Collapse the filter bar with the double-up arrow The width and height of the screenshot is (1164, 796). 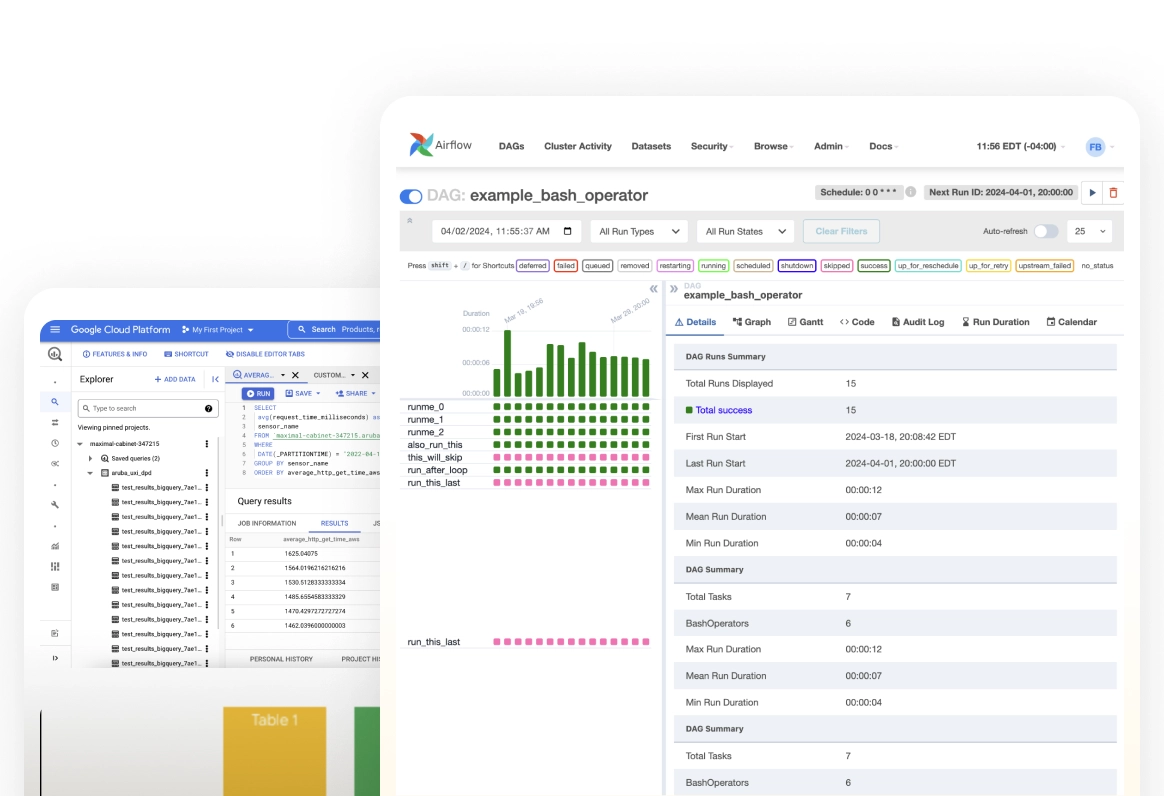click(409, 221)
